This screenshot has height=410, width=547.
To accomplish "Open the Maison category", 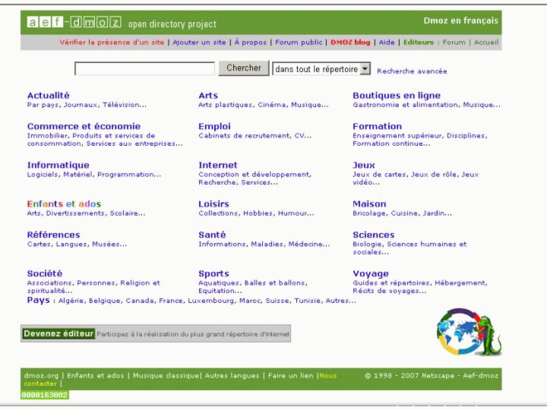I will (369, 204).
